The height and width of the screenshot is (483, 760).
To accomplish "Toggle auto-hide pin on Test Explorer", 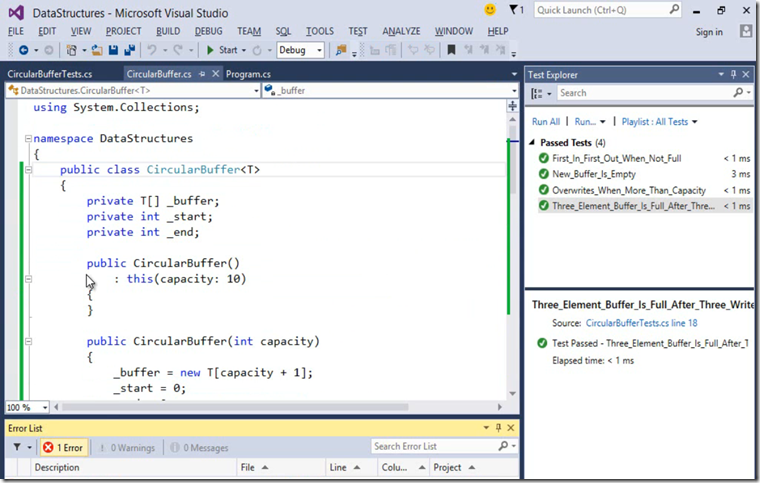I will coord(733,74).
